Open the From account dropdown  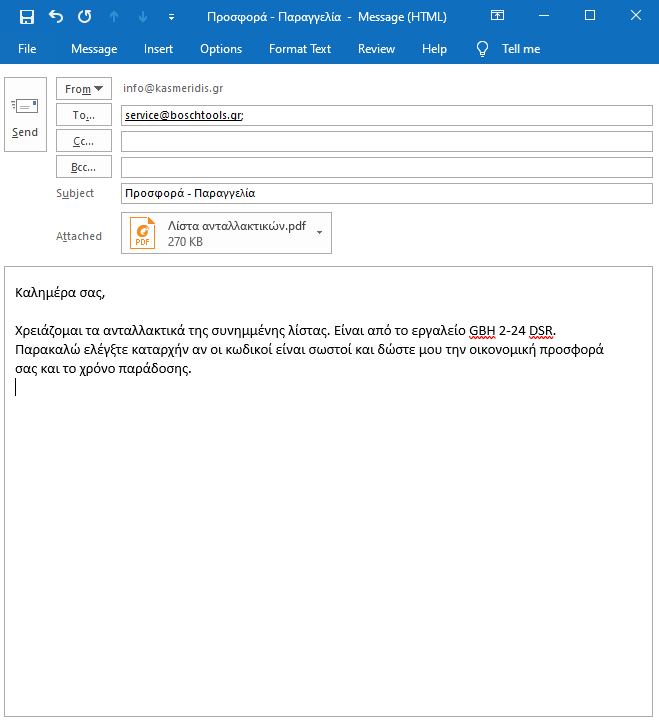tap(84, 89)
